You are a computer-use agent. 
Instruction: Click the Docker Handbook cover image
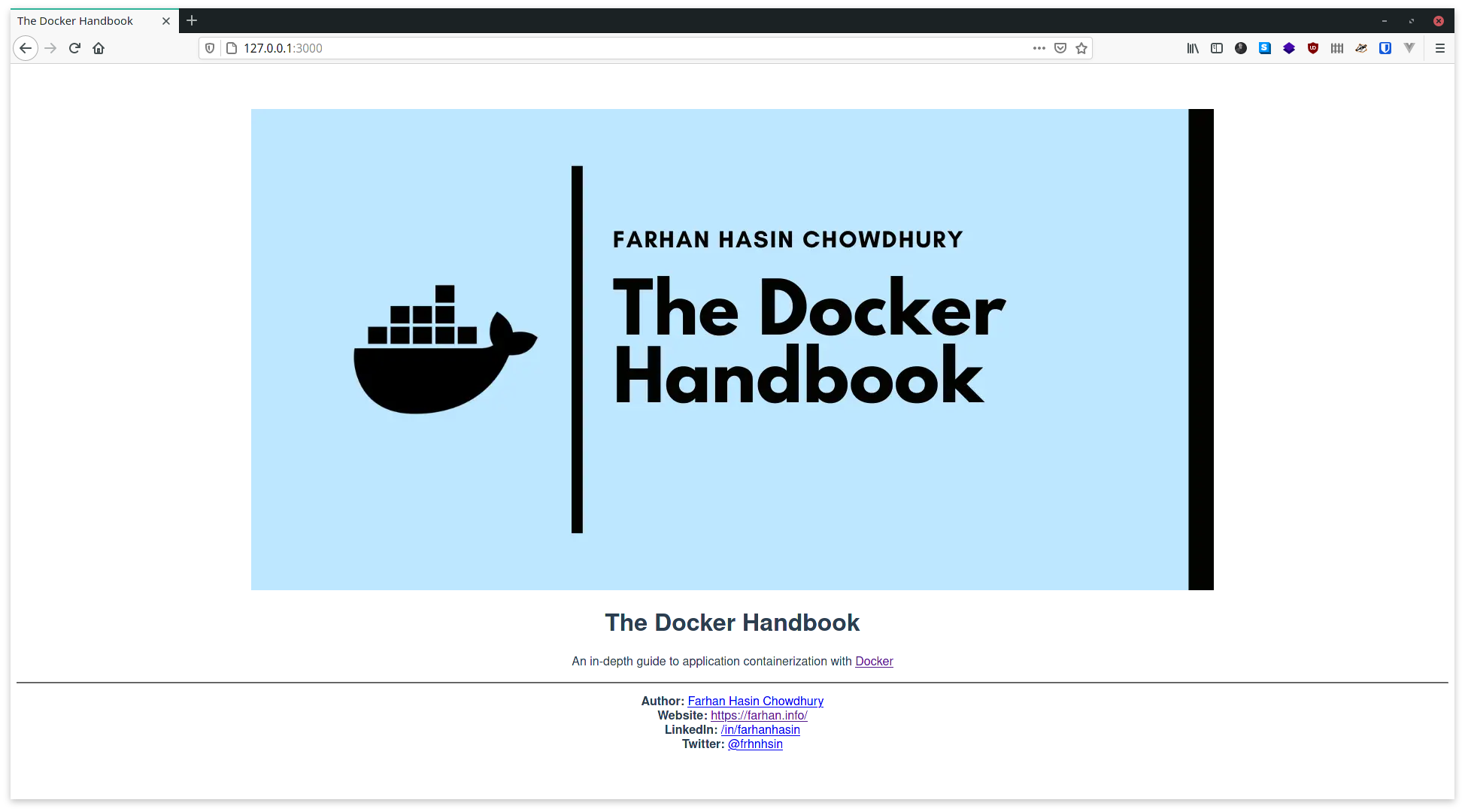pyautogui.click(x=732, y=350)
